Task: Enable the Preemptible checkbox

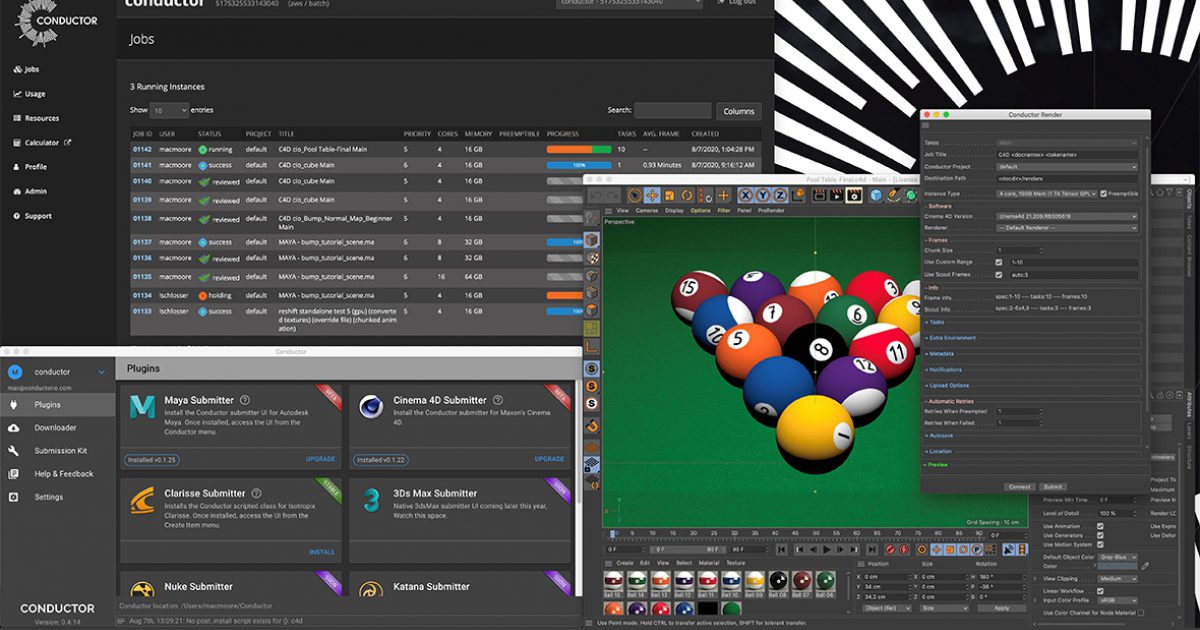Action: tap(1102, 193)
